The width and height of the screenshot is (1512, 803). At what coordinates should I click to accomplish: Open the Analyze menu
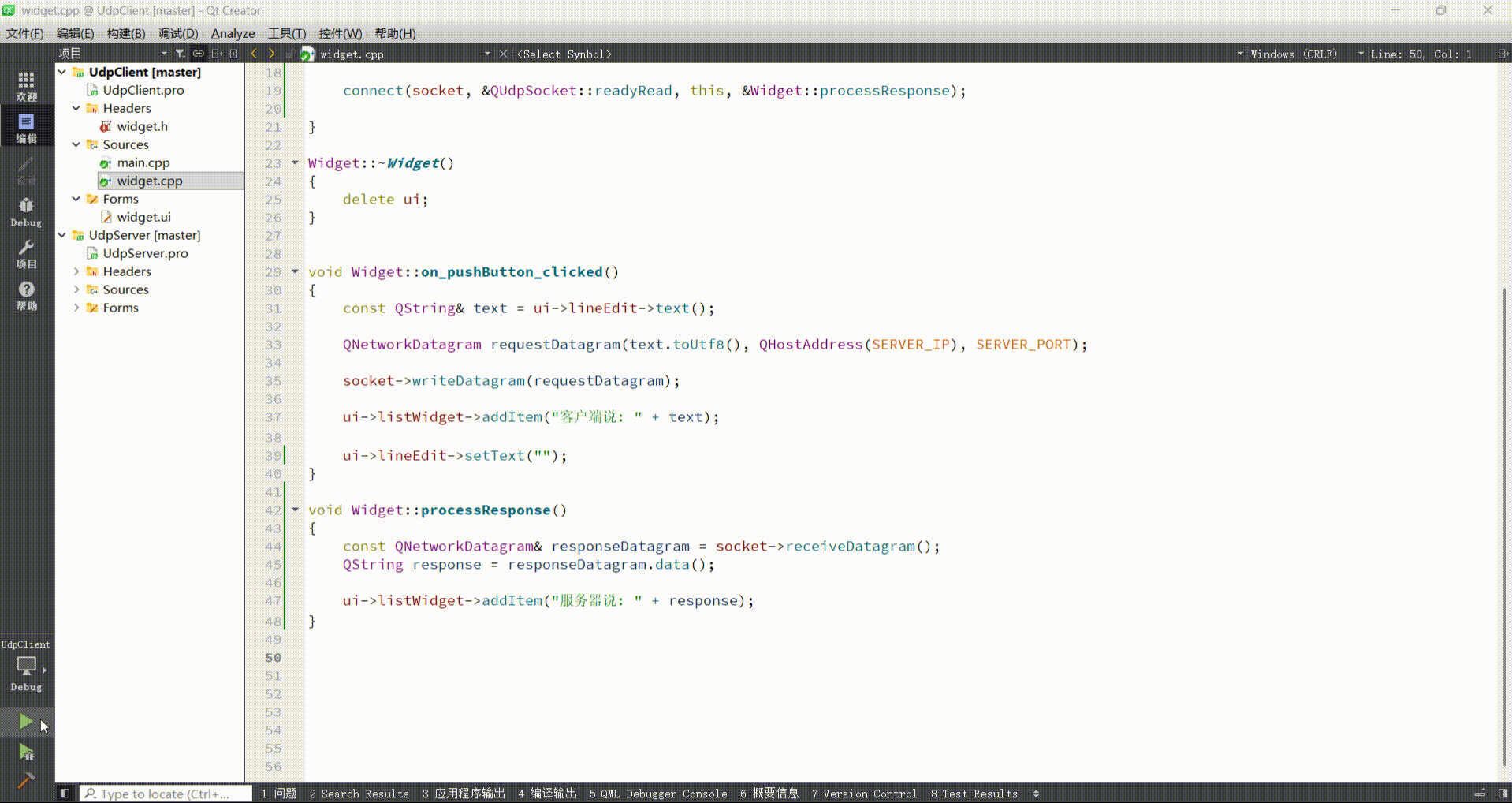click(x=233, y=33)
